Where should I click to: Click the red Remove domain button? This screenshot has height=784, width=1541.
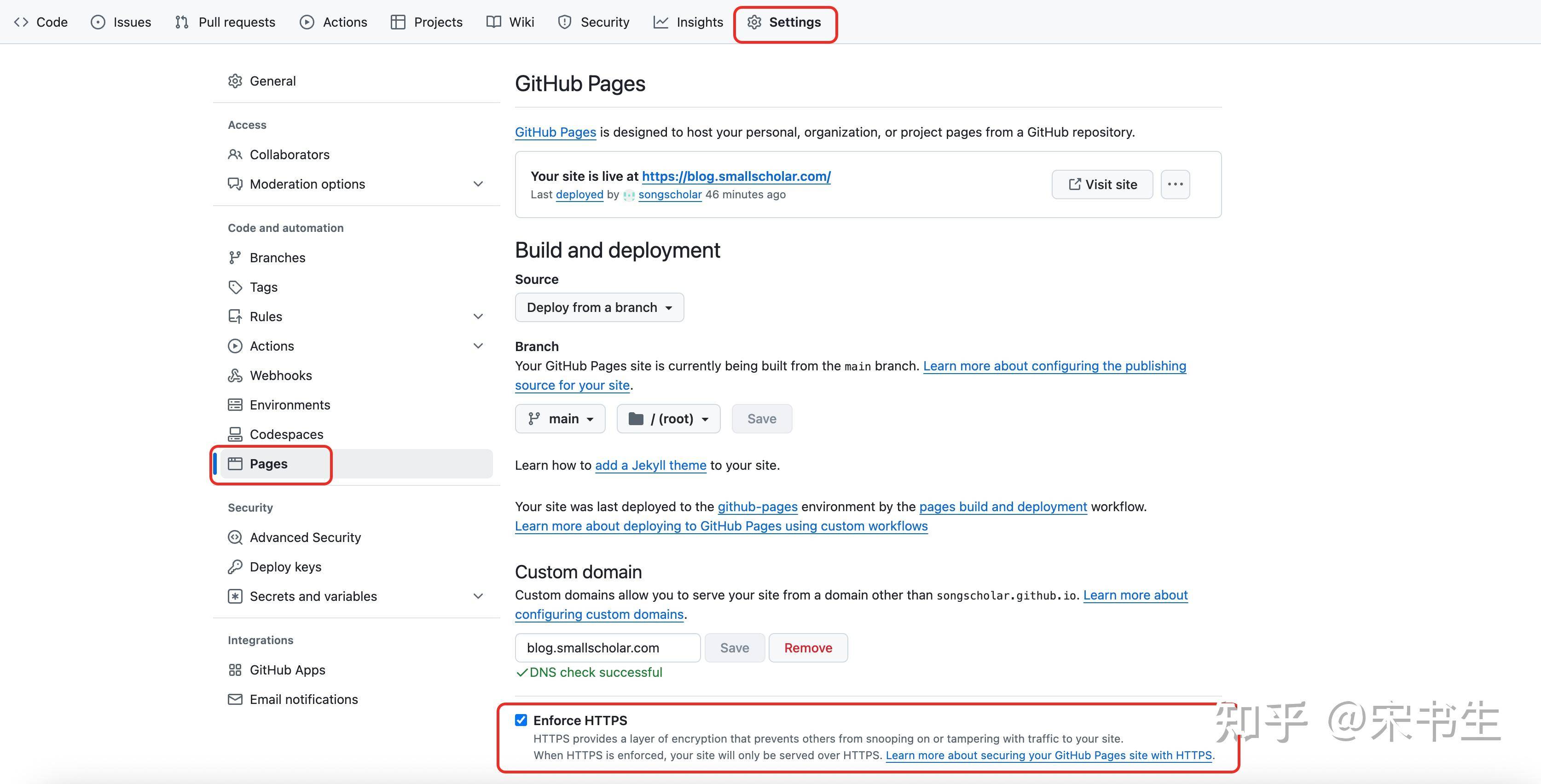pyautogui.click(x=808, y=648)
